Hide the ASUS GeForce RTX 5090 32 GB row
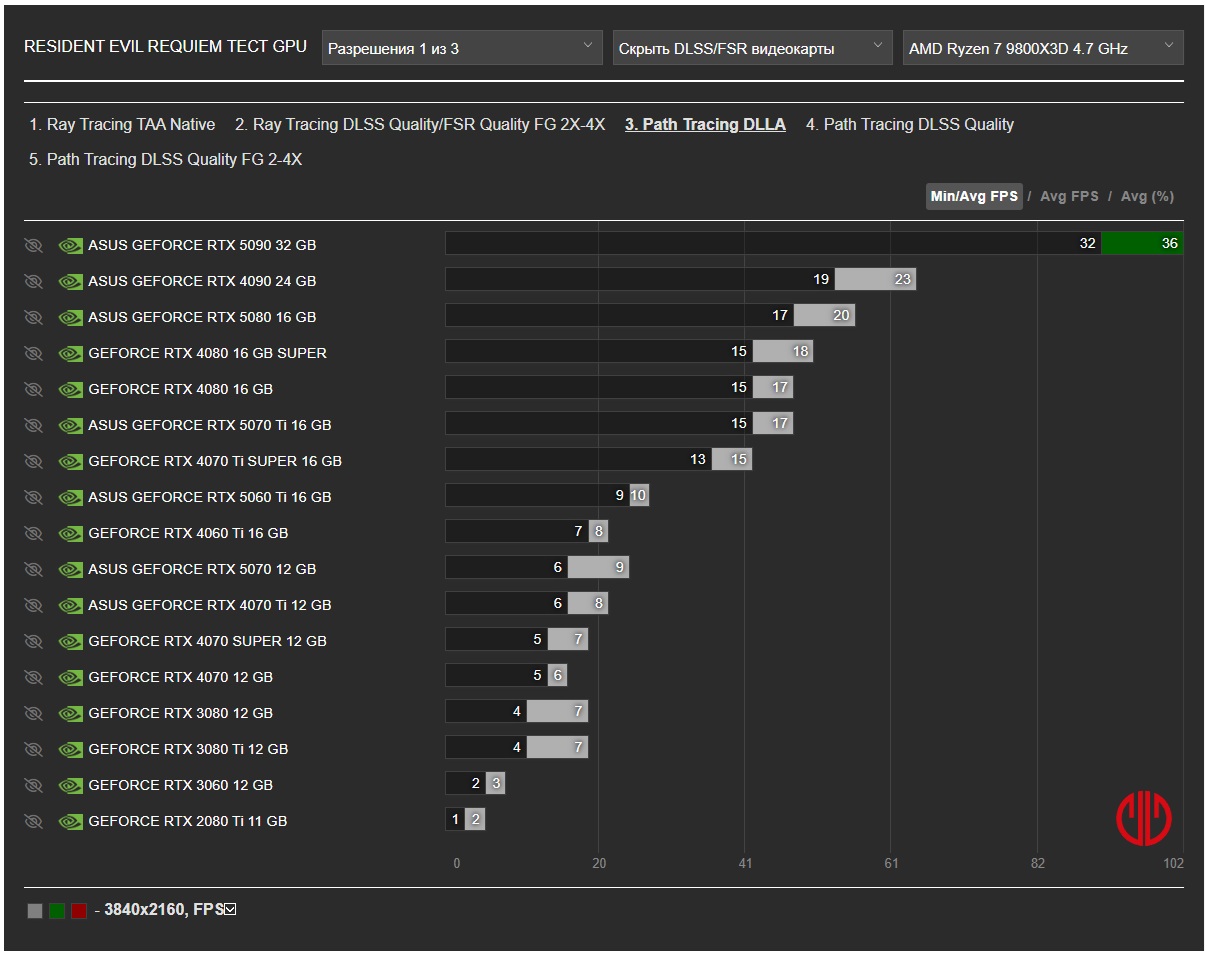 pos(33,245)
